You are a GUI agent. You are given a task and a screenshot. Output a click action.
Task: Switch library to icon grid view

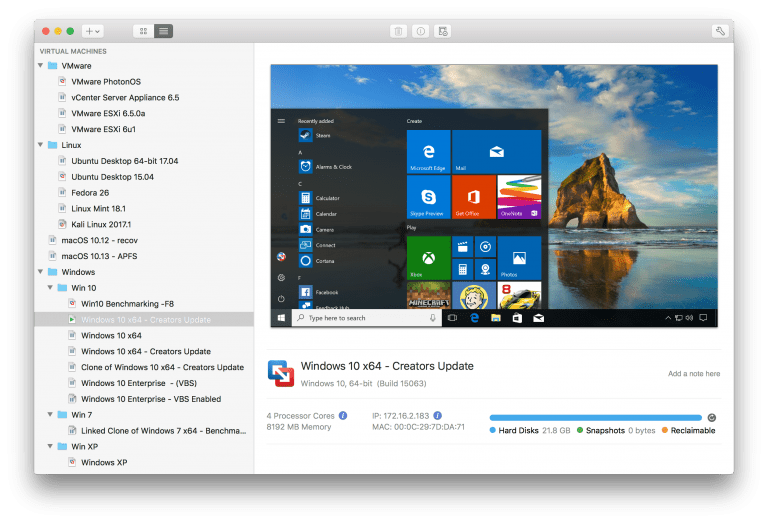click(143, 31)
